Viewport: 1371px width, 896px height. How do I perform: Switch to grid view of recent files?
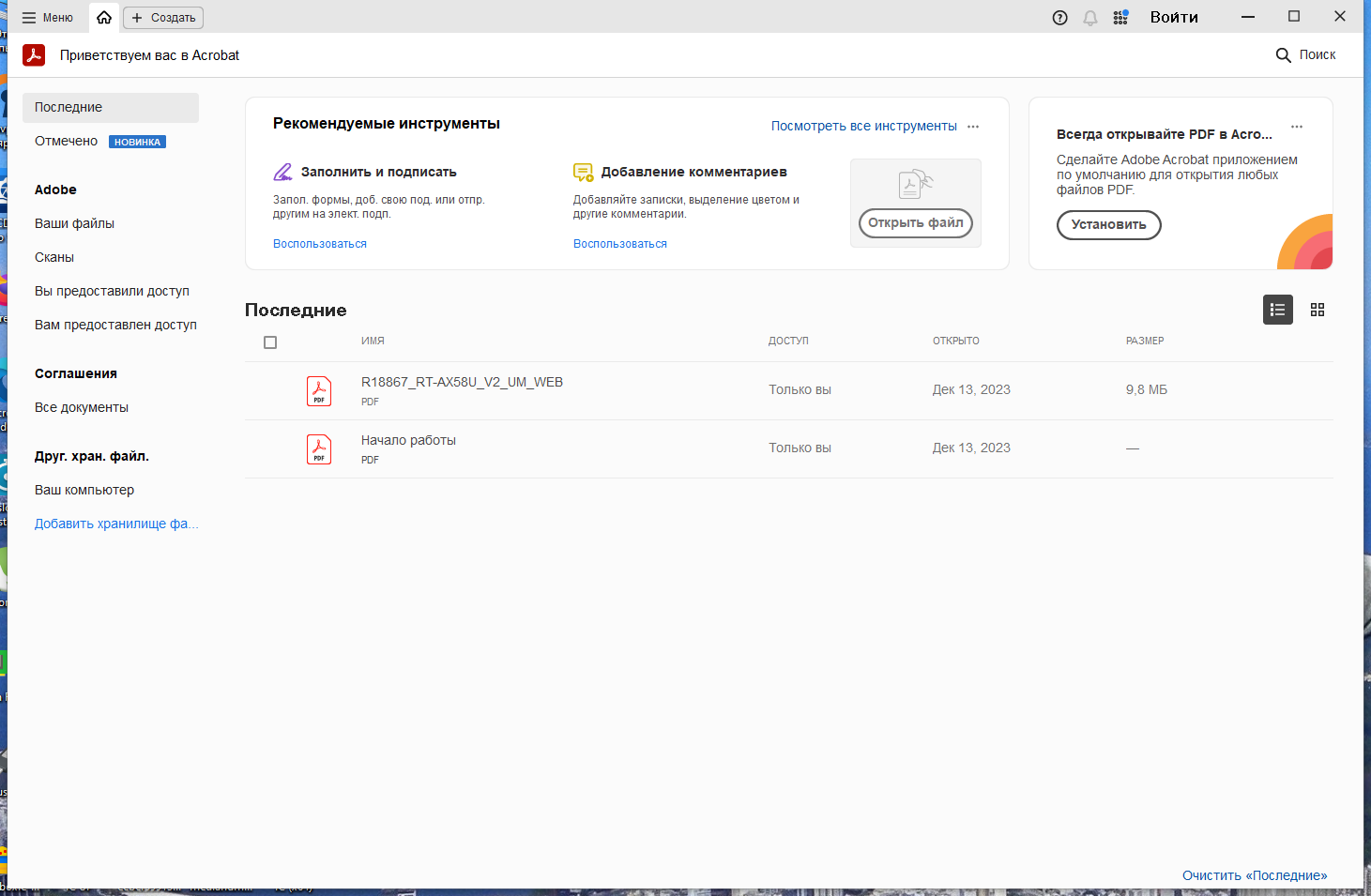(x=1318, y=310)
